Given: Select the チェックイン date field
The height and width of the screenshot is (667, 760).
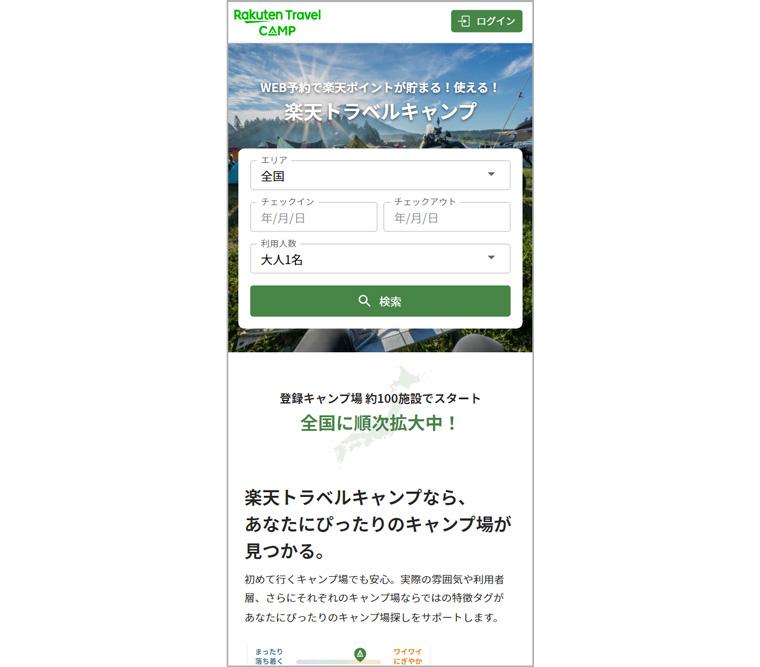Looking at the screenshot, I should pos(314,217).
